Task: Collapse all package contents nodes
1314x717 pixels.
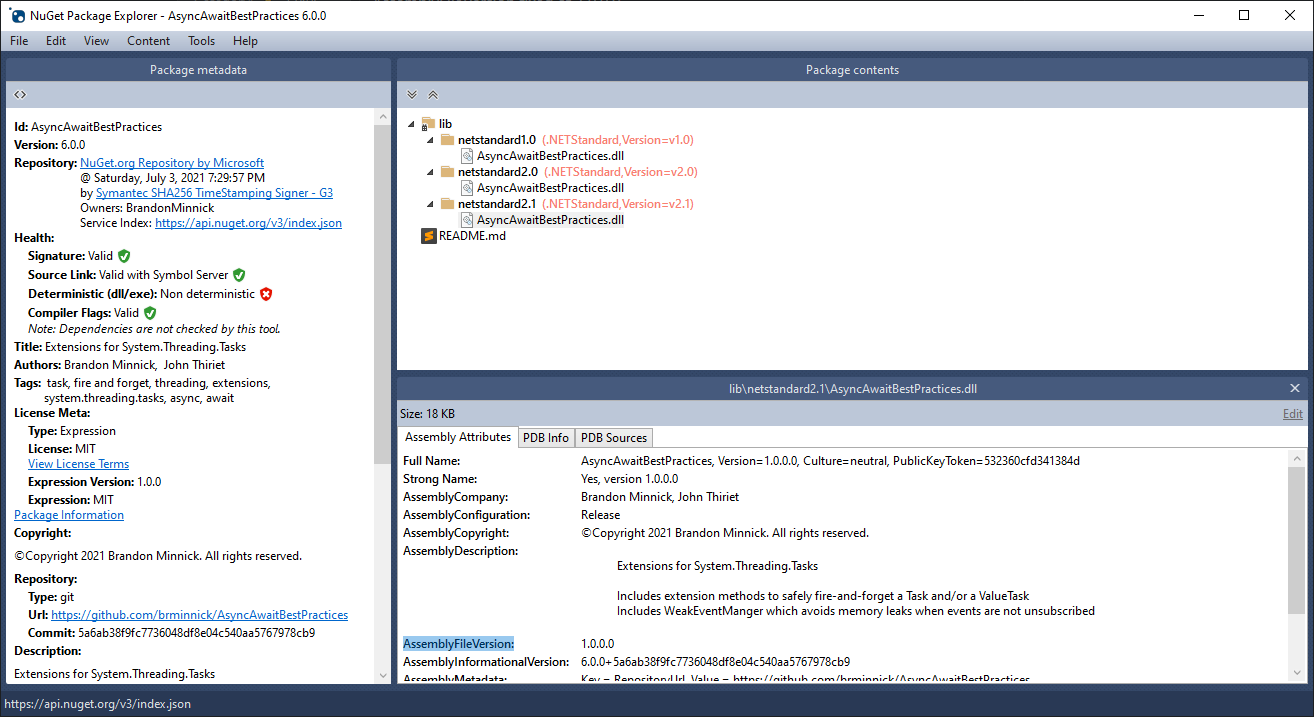Action: 433,95
